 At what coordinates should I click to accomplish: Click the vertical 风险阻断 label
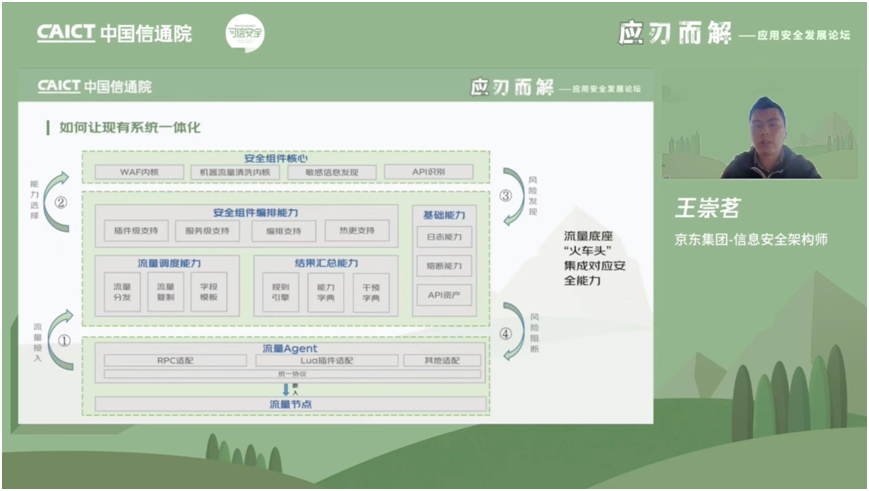pos(534,333)
